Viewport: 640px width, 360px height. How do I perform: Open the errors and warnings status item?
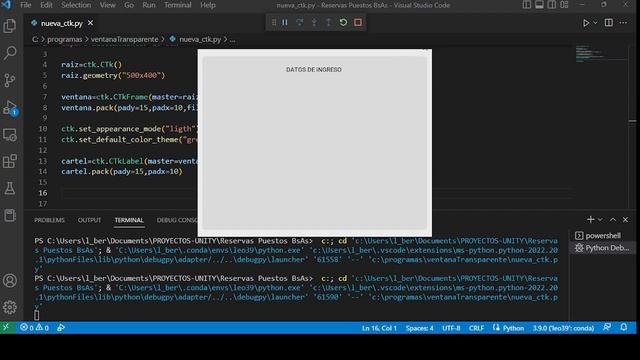click(x=34, y=328)
